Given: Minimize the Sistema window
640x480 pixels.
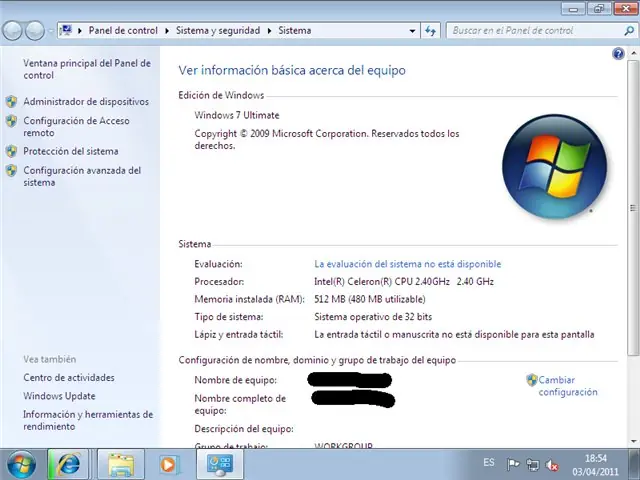Looking at the screenshot, I should coord(574,9).
